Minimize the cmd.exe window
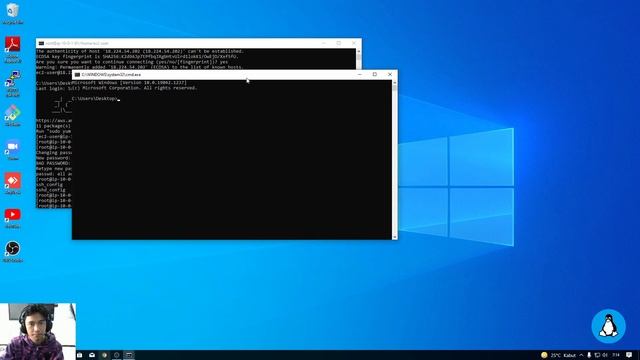This screenshot has width=640, height=360. [x=360, y=75]
